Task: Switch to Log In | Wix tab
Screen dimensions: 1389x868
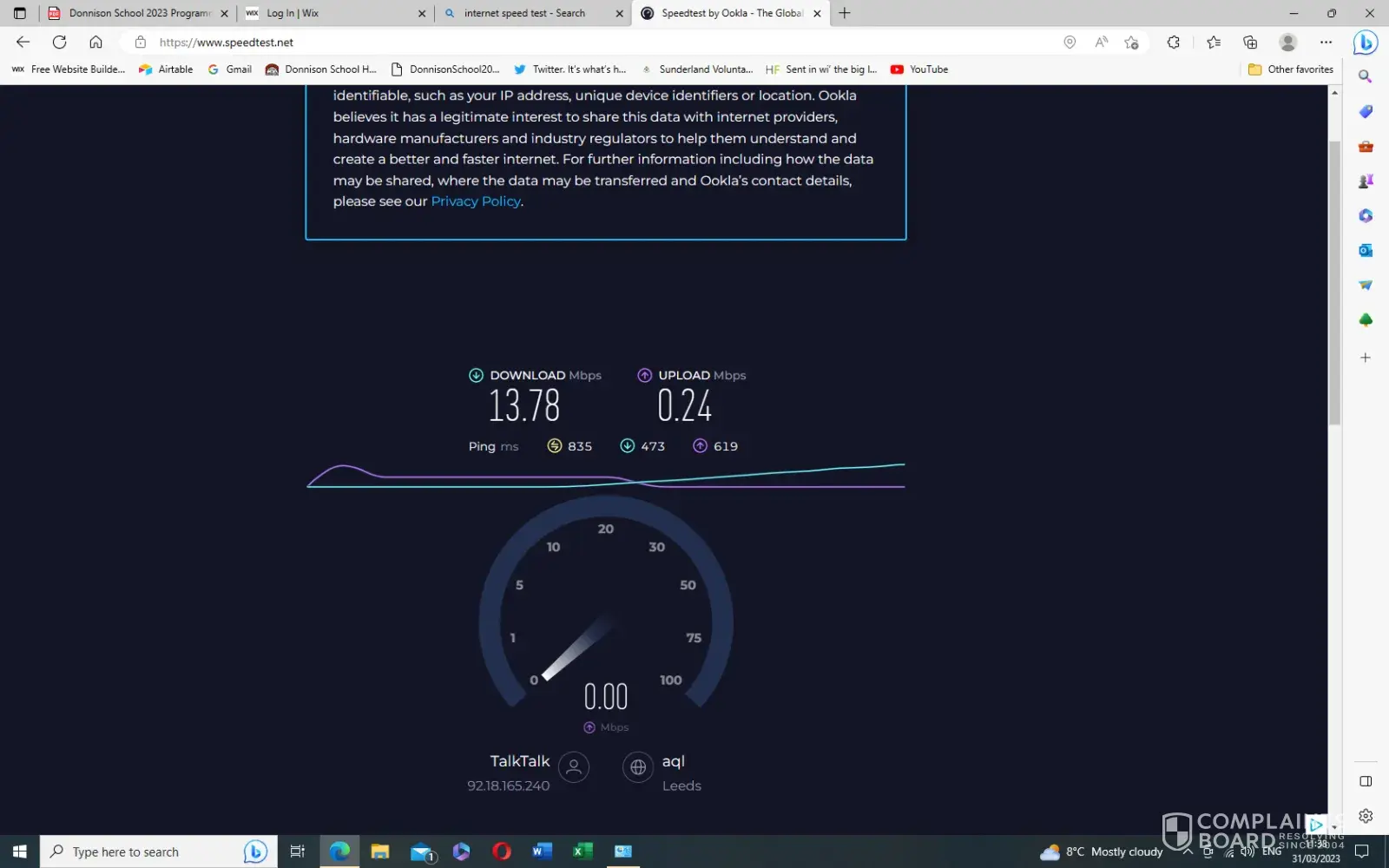Action: click(335, 13)
